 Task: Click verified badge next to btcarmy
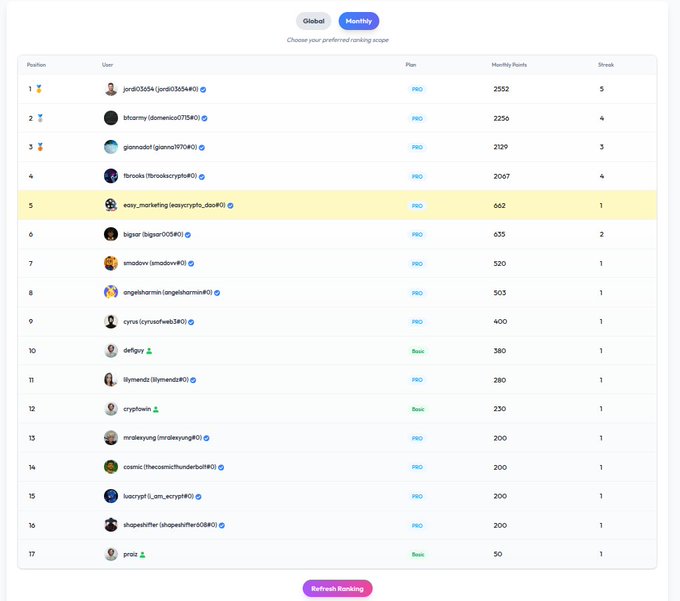[204, 118]
